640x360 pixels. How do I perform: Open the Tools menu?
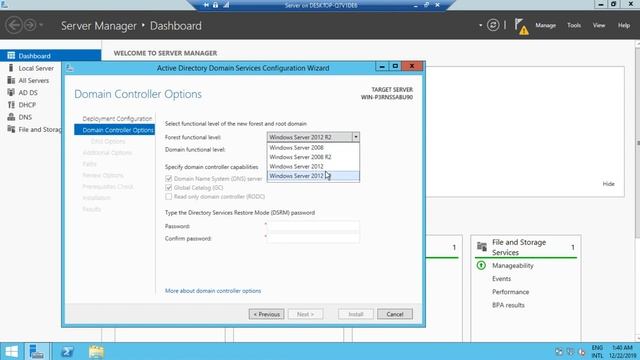tap(574, 25)
